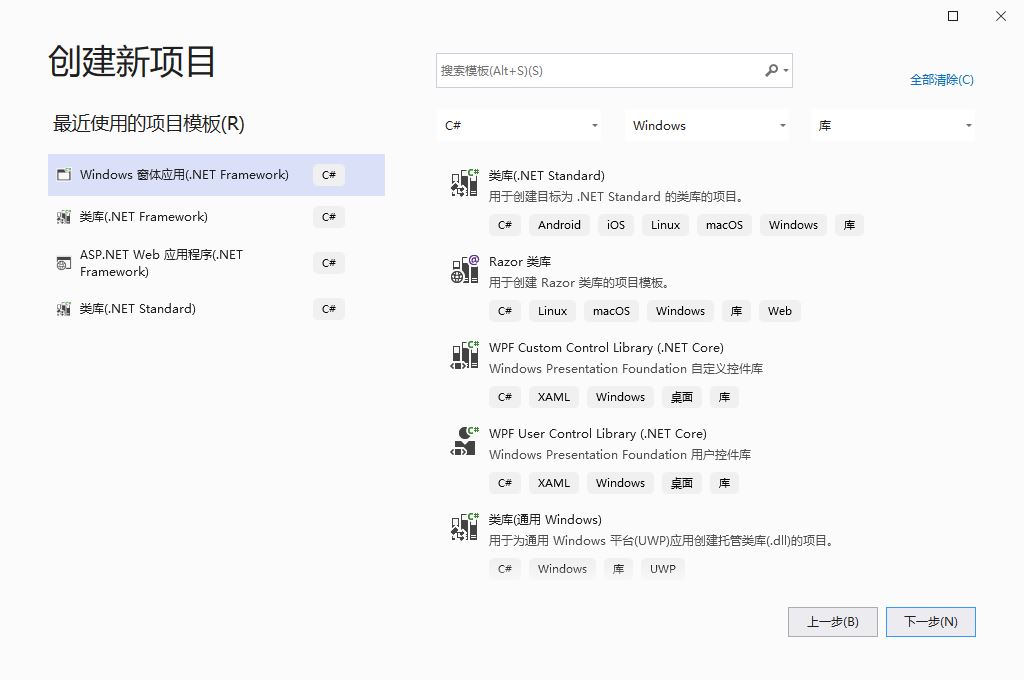1024x680 pixels.
Task: Click the Windows 窗体应用 recent template icon
Action: [63, 174]
